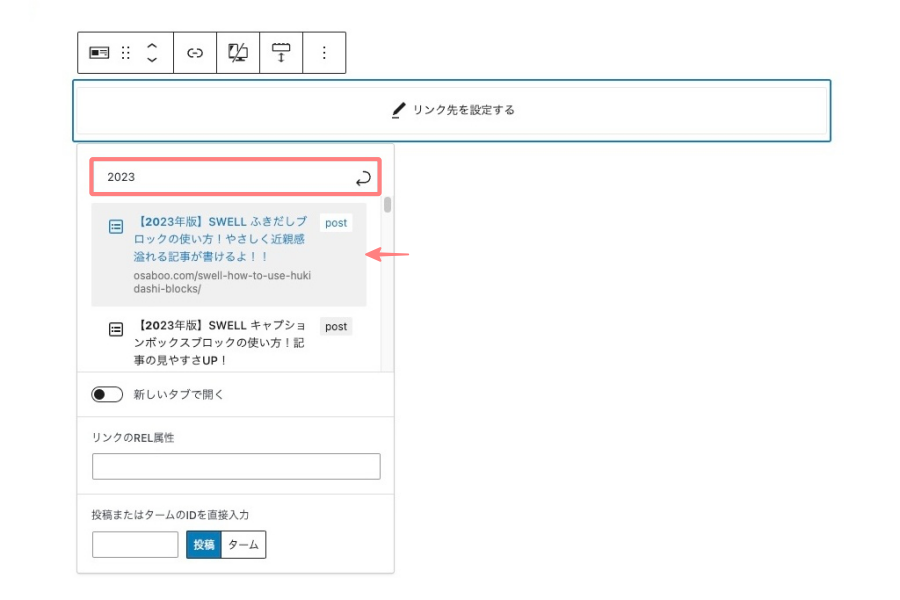900x600 pixels.
Task: Select the SWELL キャプションボックスブロック post result
Action: 219,343
